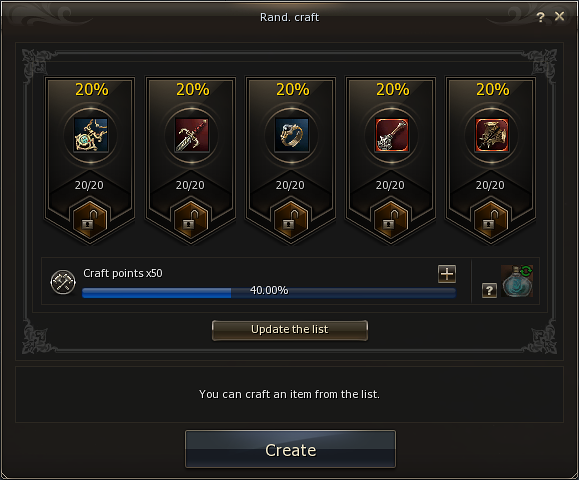
Task: Select the mace weapon item icon
Action: point(391,135)
